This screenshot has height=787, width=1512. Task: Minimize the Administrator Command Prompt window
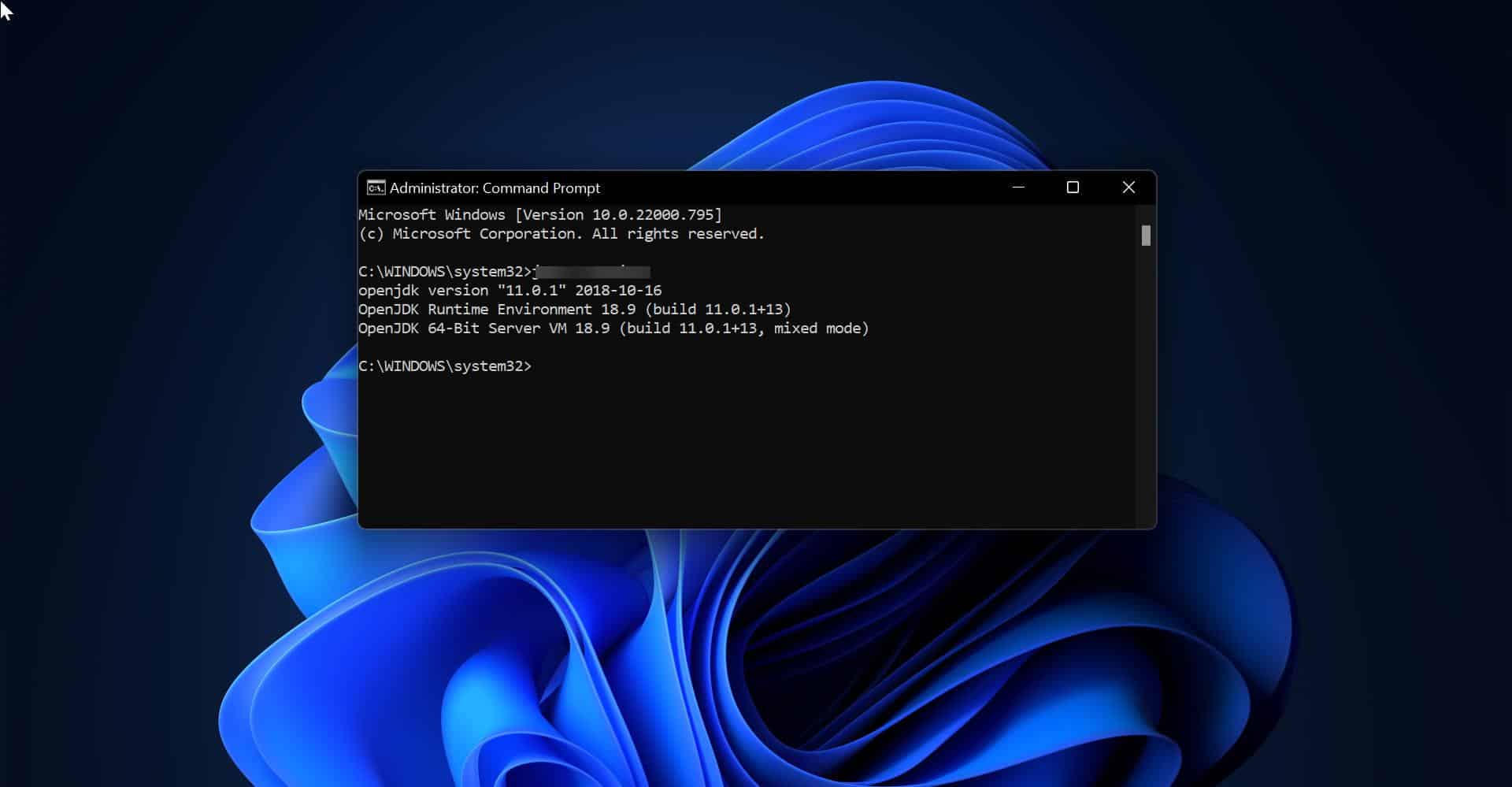point(1018,187)
